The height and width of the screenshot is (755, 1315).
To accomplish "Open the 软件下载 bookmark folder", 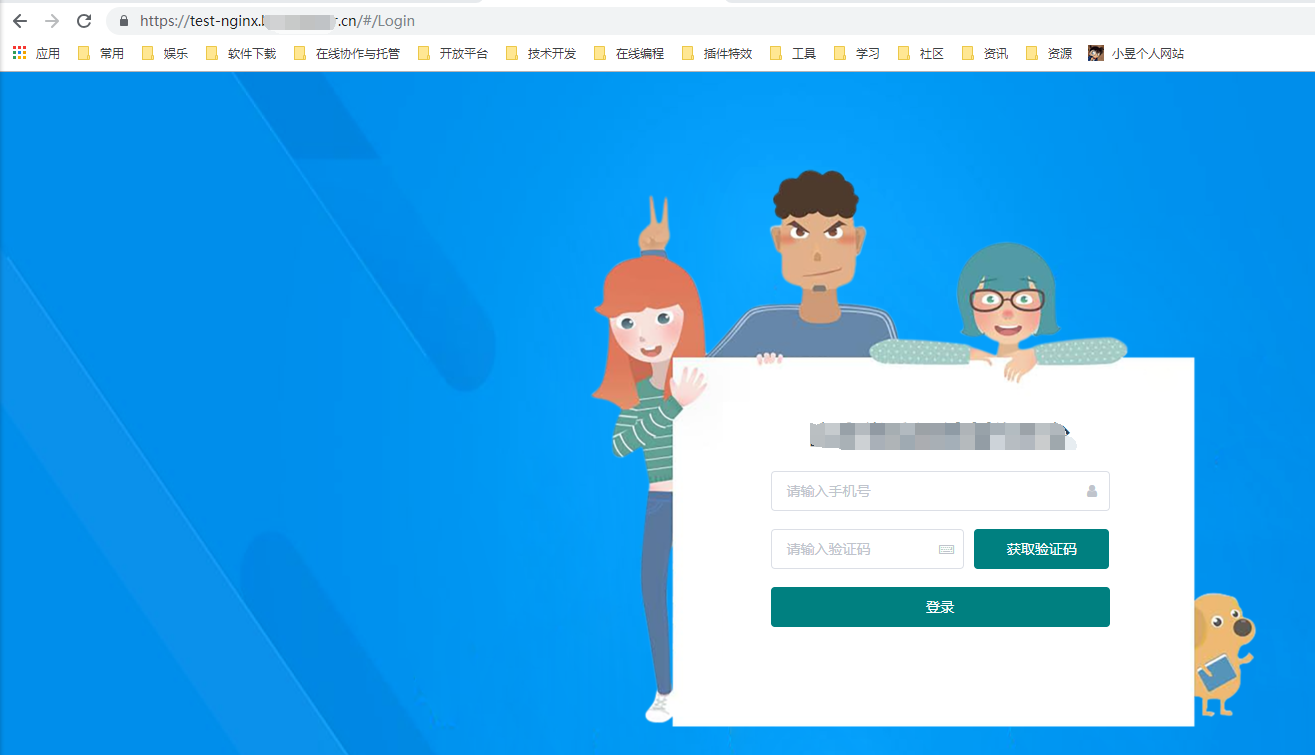I will pyautogui.click(x=241, y=54).
